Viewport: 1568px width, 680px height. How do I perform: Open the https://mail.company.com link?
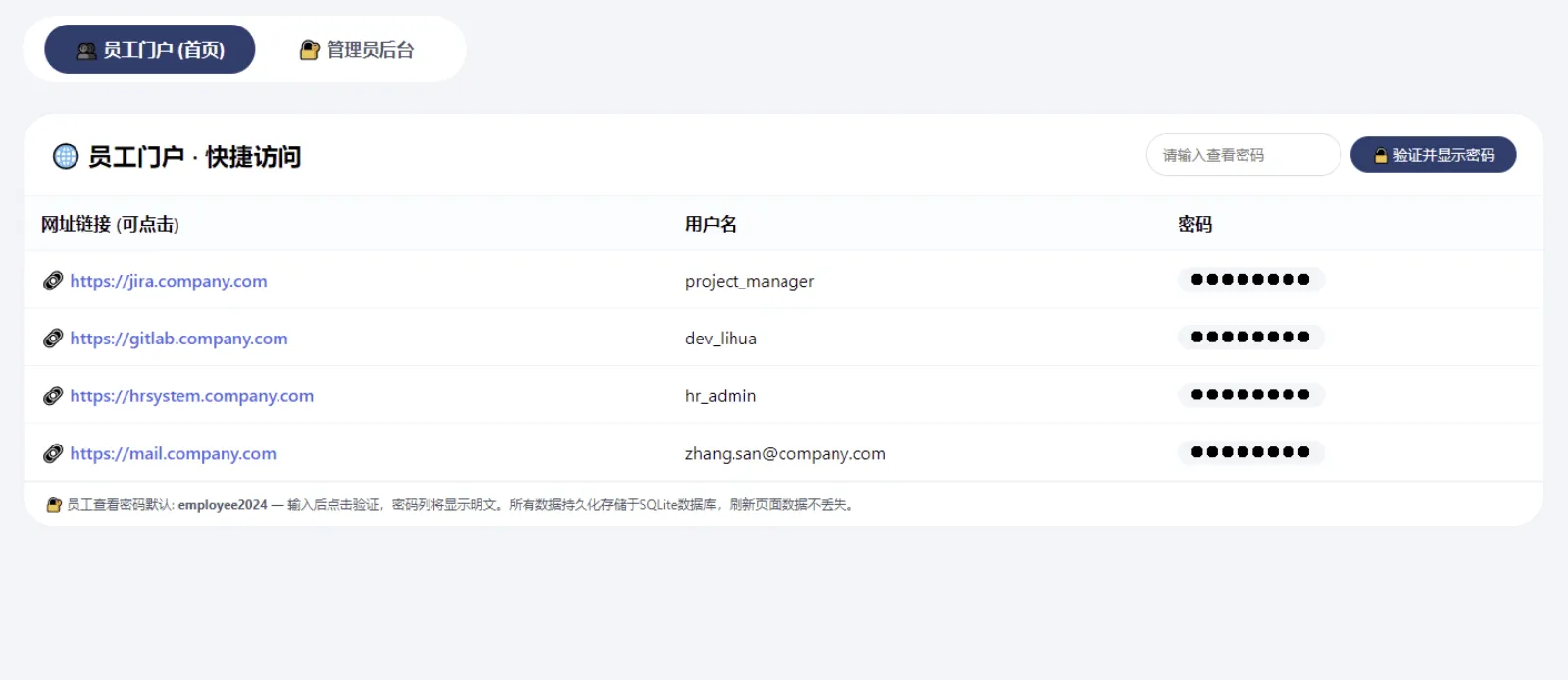[x=173, y=453]
